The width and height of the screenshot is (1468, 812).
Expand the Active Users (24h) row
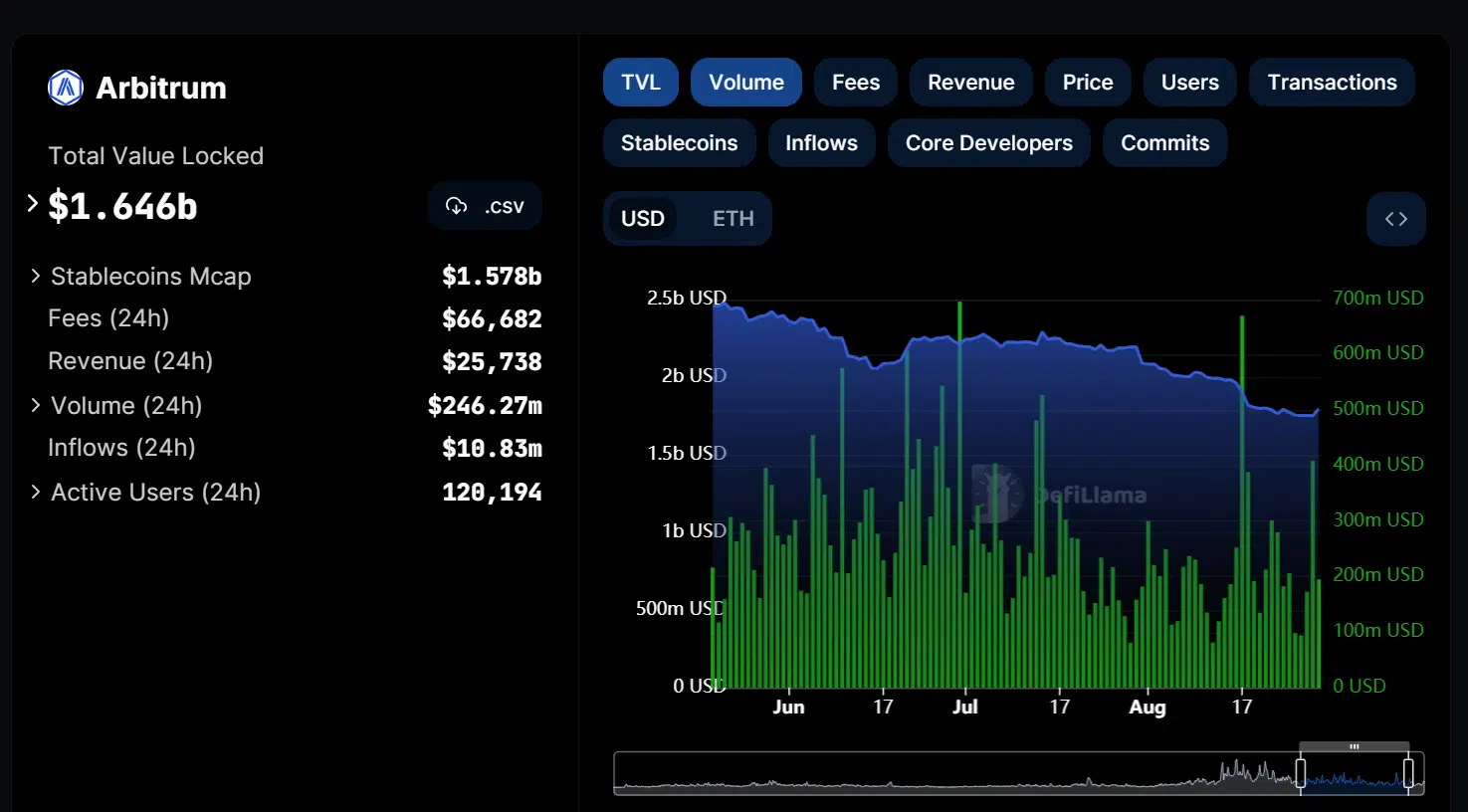point(36,492)
